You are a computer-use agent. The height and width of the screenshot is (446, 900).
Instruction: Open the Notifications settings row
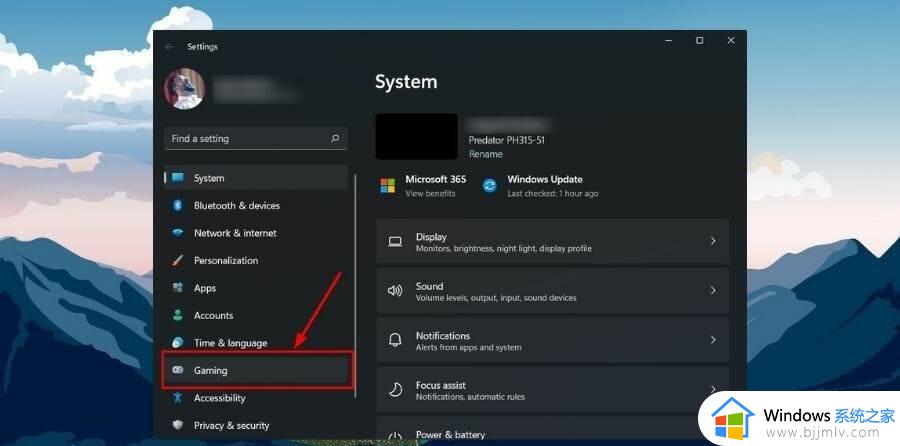point(552,340)
